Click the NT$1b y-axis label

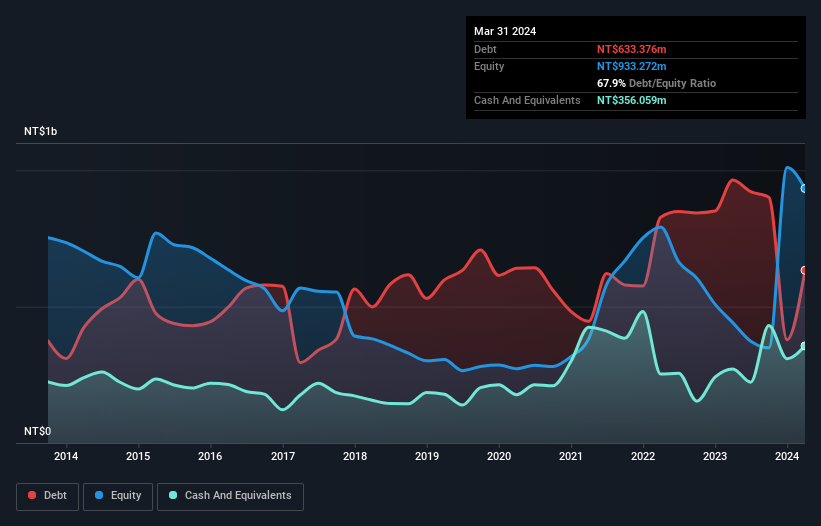click(41, 132)
